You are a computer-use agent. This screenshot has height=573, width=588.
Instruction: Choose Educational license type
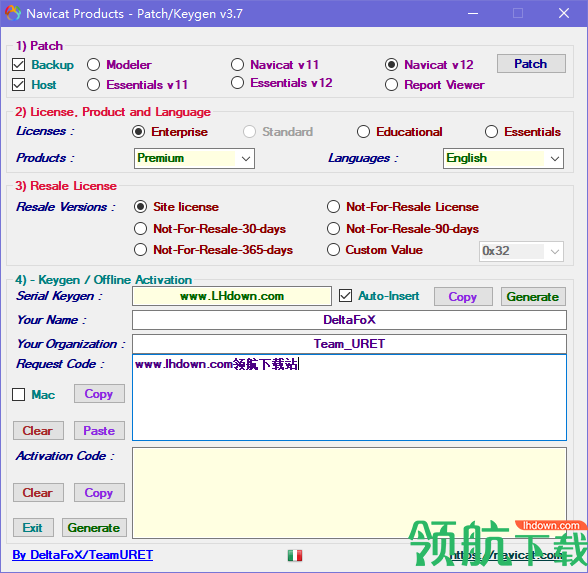point(363,132)
